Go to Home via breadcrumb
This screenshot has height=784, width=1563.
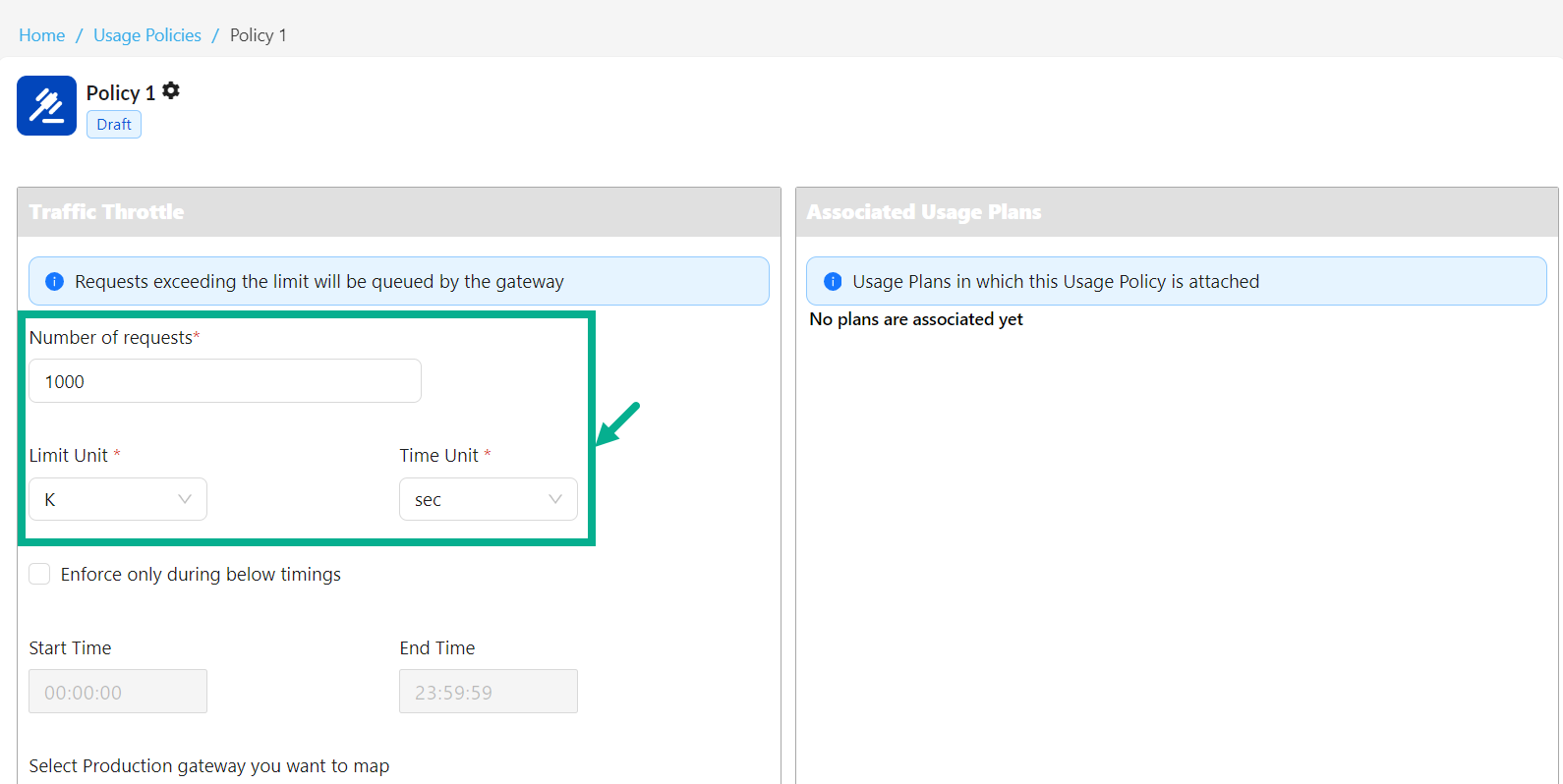coord(42,35)
